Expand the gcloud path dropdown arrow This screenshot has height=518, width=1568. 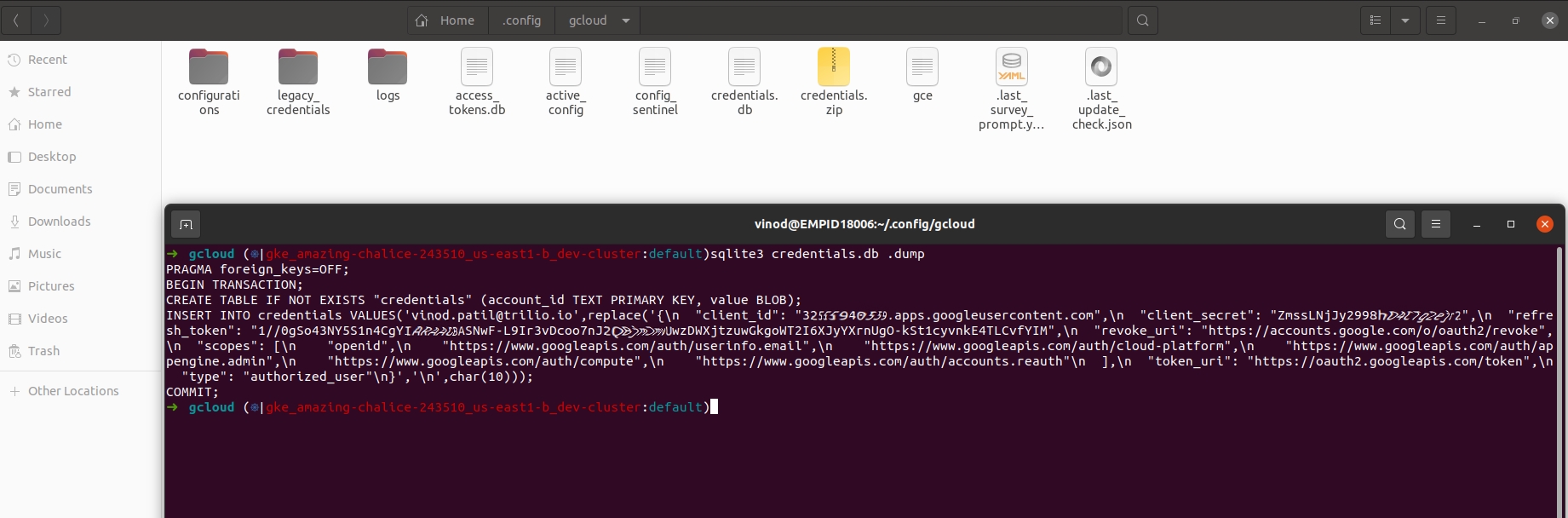(x=626, y=20)
